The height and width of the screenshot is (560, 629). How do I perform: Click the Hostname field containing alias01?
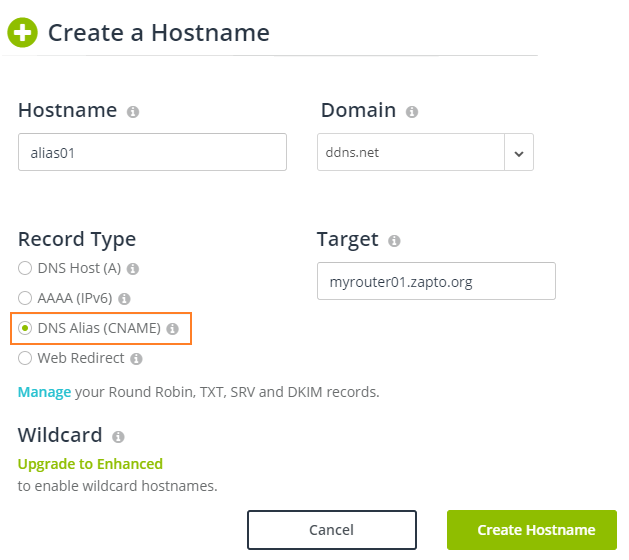pyautogui.click(x=152, y=152)
